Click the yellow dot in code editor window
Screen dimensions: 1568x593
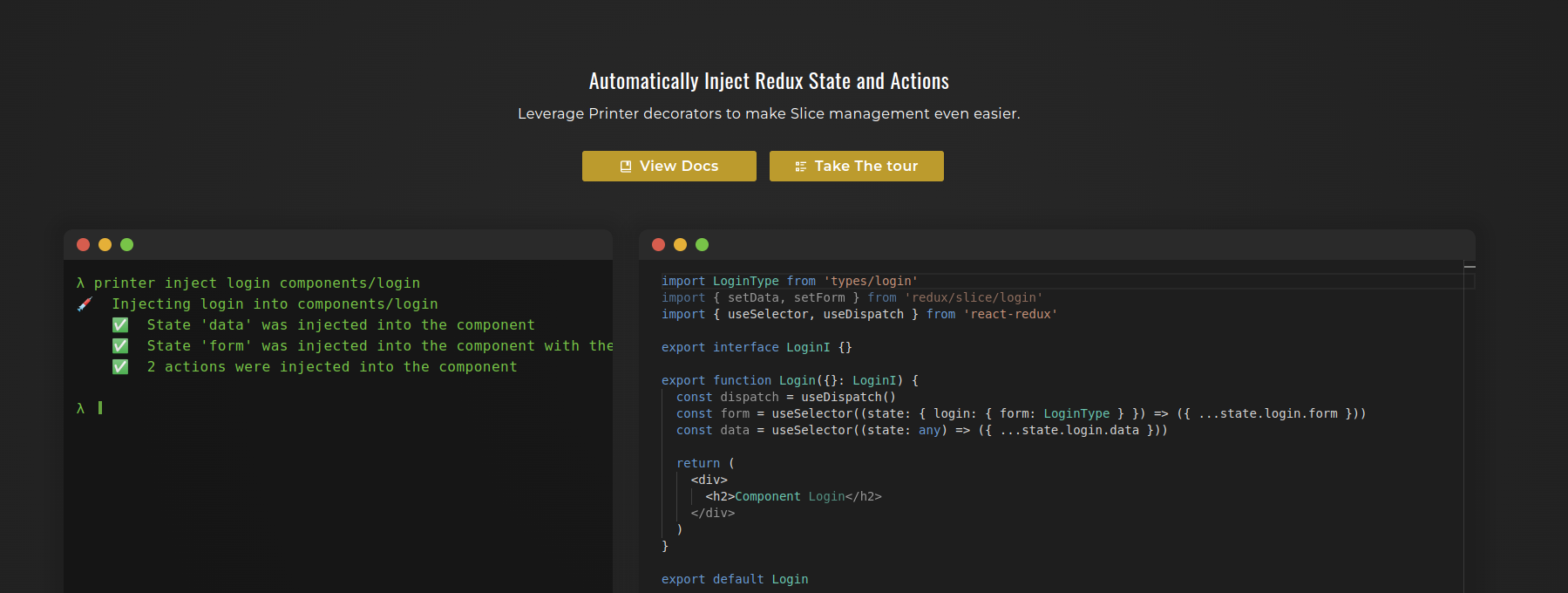coord(680,244)
